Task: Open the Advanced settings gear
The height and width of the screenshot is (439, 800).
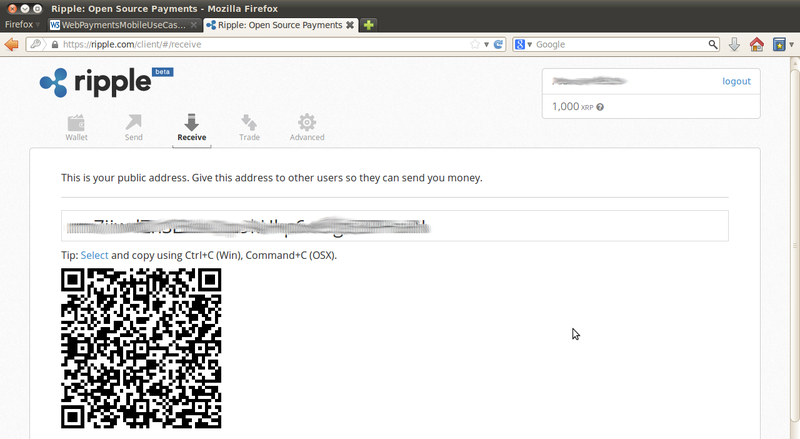Action: click(x=307, y=123)
